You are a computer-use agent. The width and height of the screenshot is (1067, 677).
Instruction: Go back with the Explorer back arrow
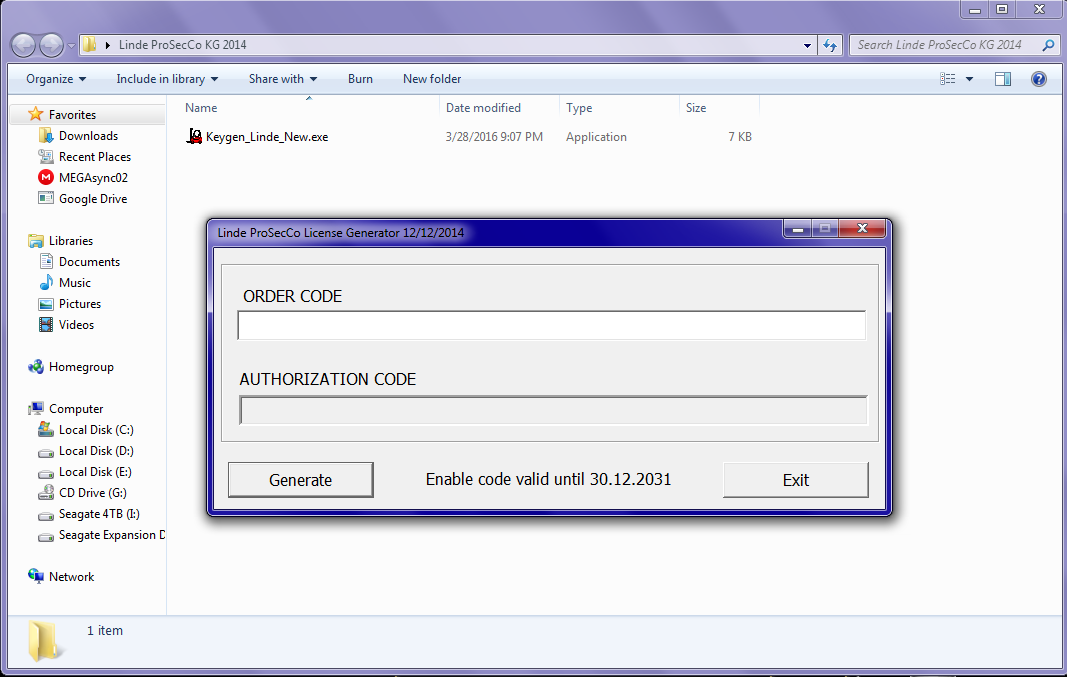click(23, 45)
